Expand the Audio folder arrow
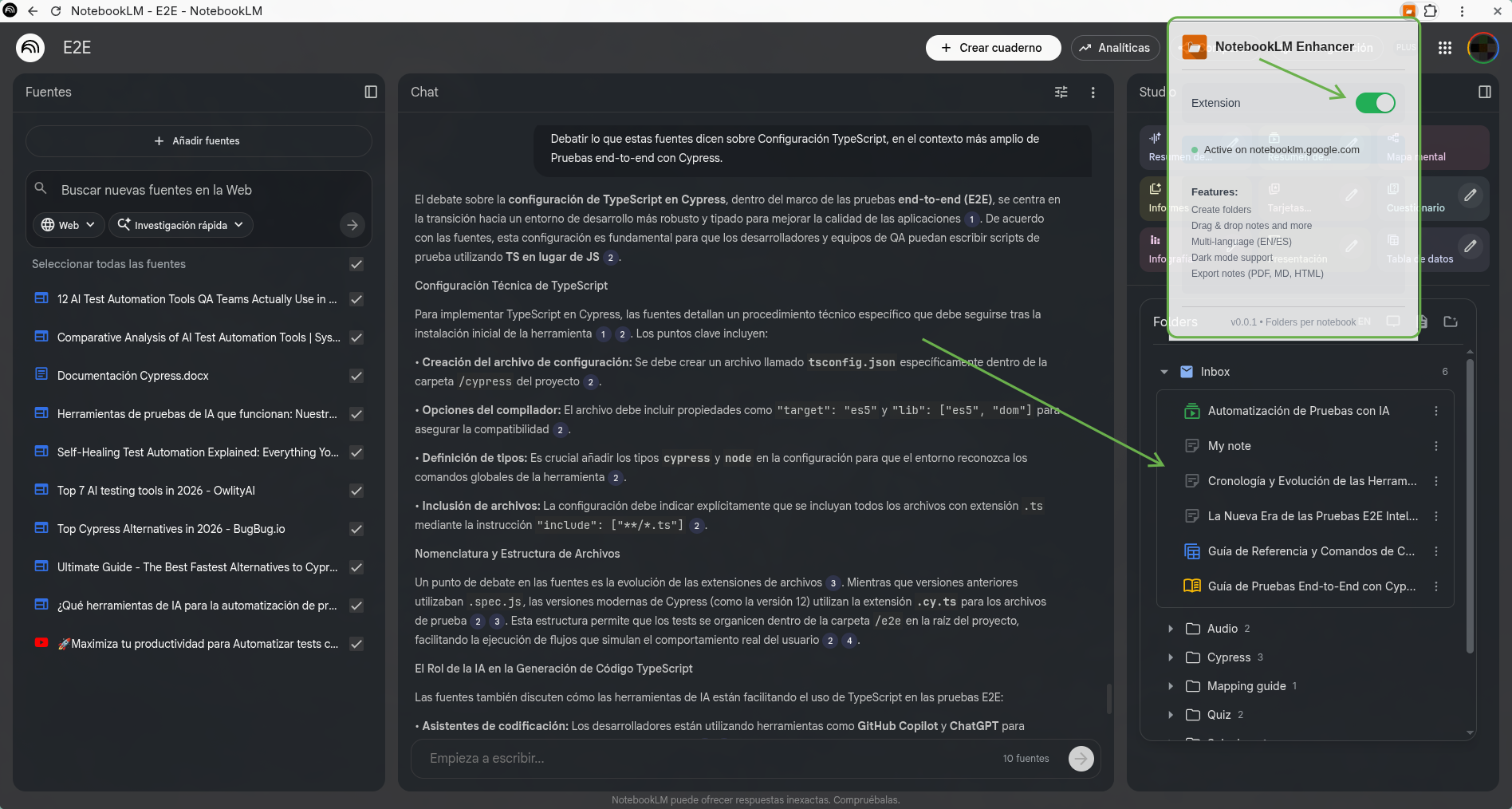Image resolution: width=1512 pixels, height=809 pixels. [1170, 629]
